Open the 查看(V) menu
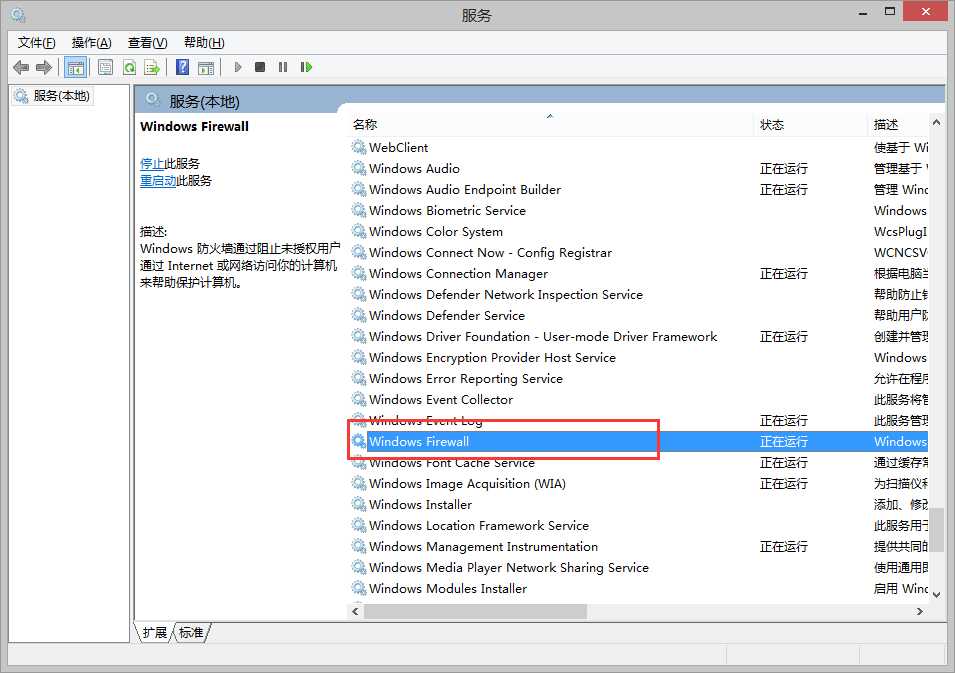955x673 pixels. (x=147, y=43)
